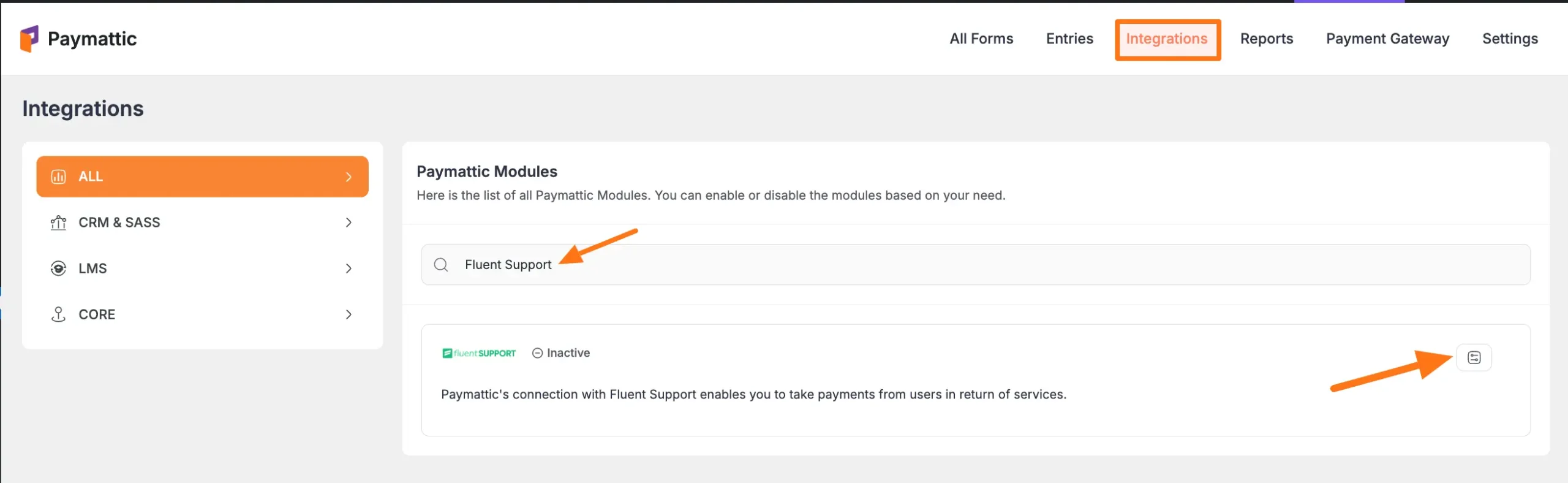Select the CORE category
Viewport: 1568px width, 483px height.
pos(202,314)
